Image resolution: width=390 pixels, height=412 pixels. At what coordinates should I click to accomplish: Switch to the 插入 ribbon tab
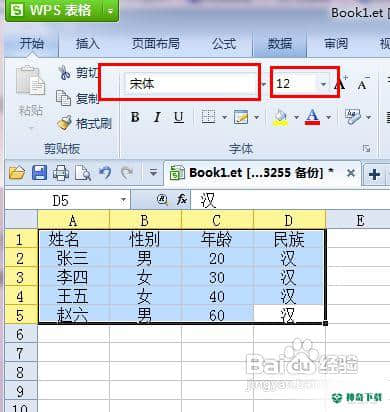click(88, 43)
